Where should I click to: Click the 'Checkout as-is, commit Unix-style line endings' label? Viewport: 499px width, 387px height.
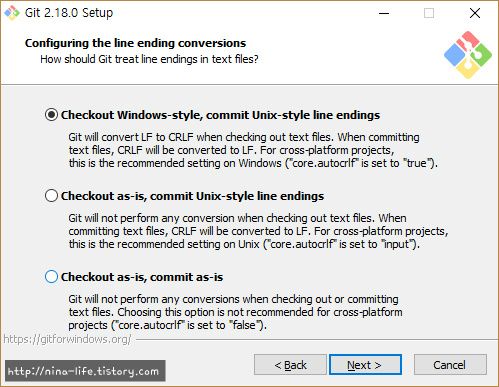click(x=192, y=196)
